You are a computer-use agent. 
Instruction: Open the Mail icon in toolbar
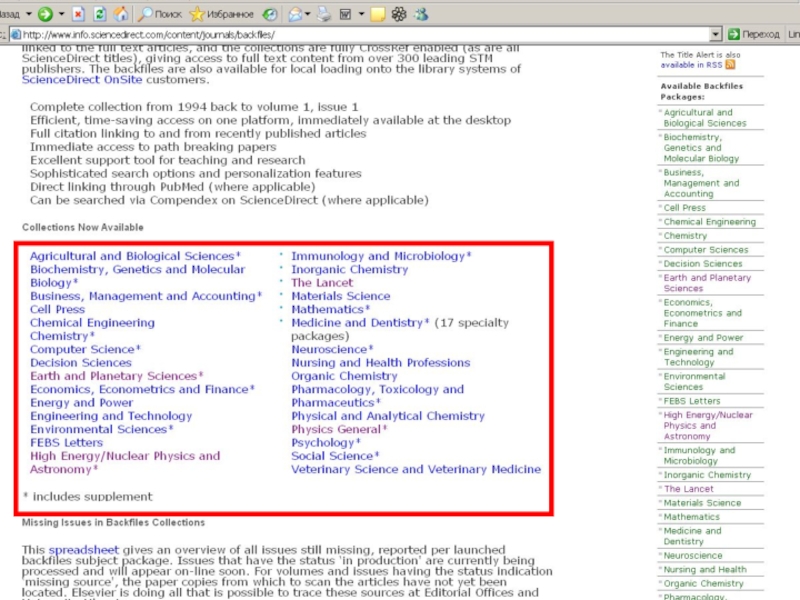(x=296, y=14)
